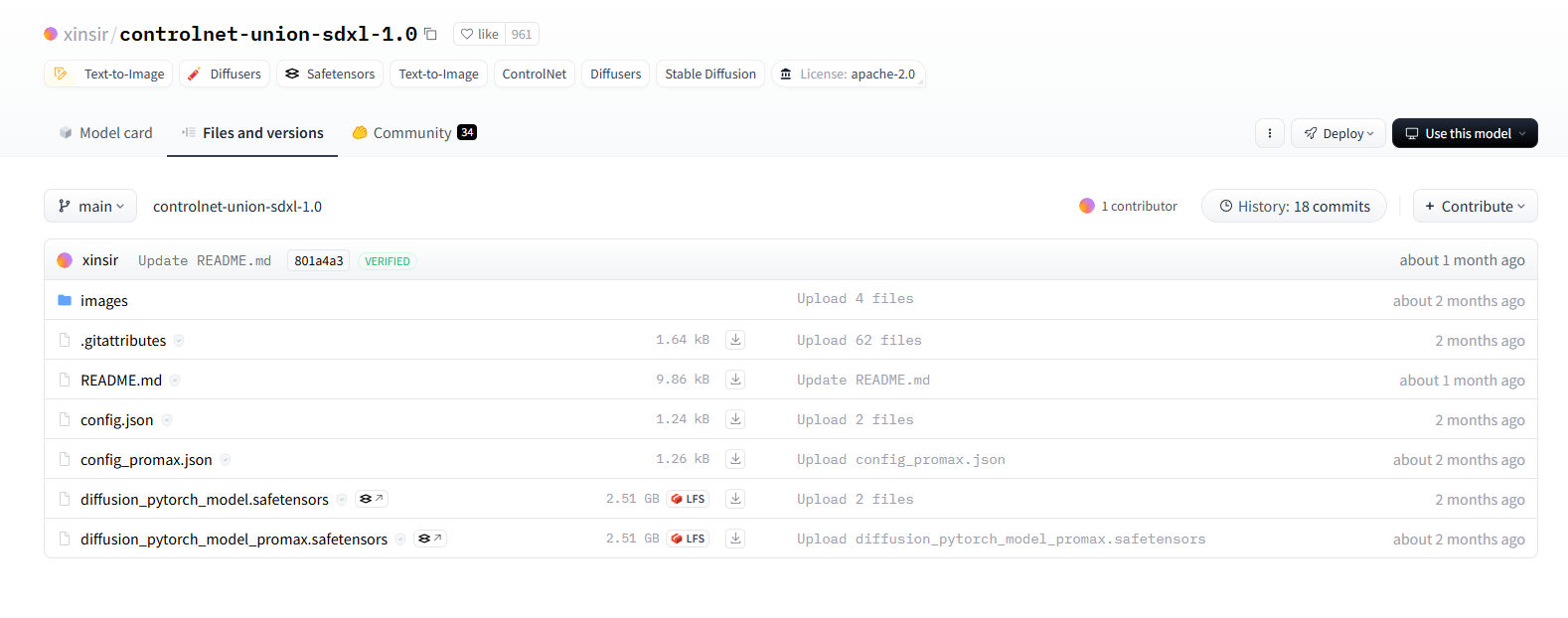The width and height of the screenshot is (1568, 618).
Task: Download the .gitattributes file
Action: (x=735, y=340)
